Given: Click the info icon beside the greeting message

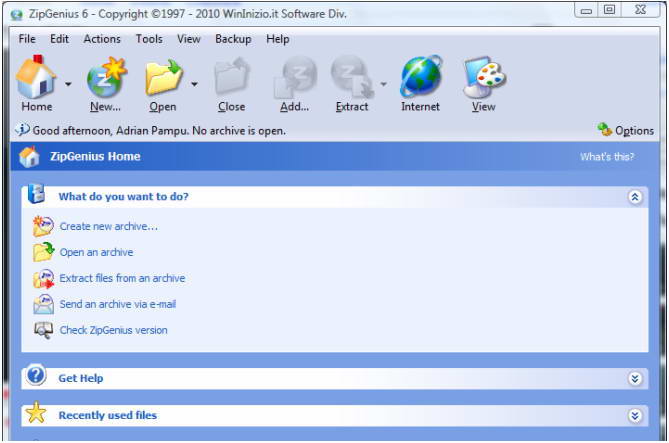Looking at the screenshot, I should pyautogui.click(x=23, y=129).
